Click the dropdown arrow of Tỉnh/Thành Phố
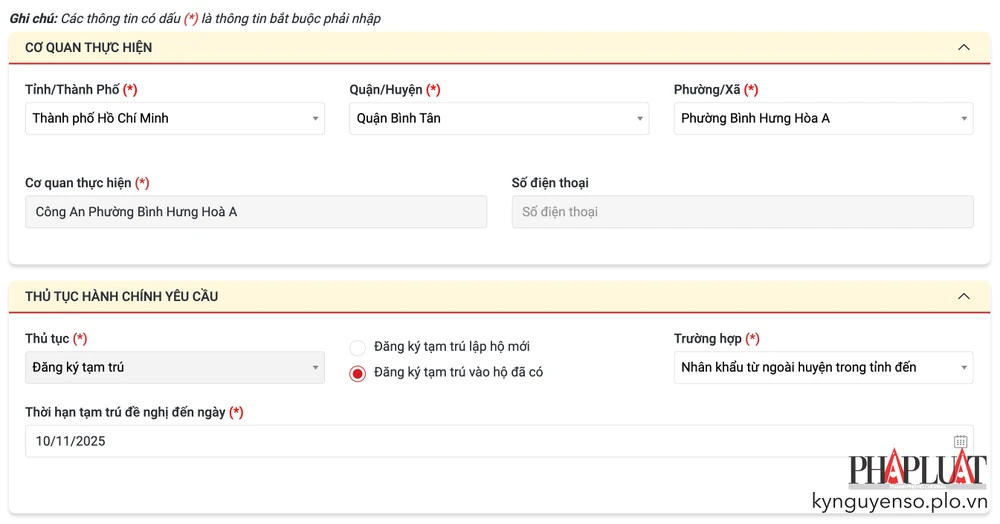Screen dimensions: 1000x524 click(315, 119)
